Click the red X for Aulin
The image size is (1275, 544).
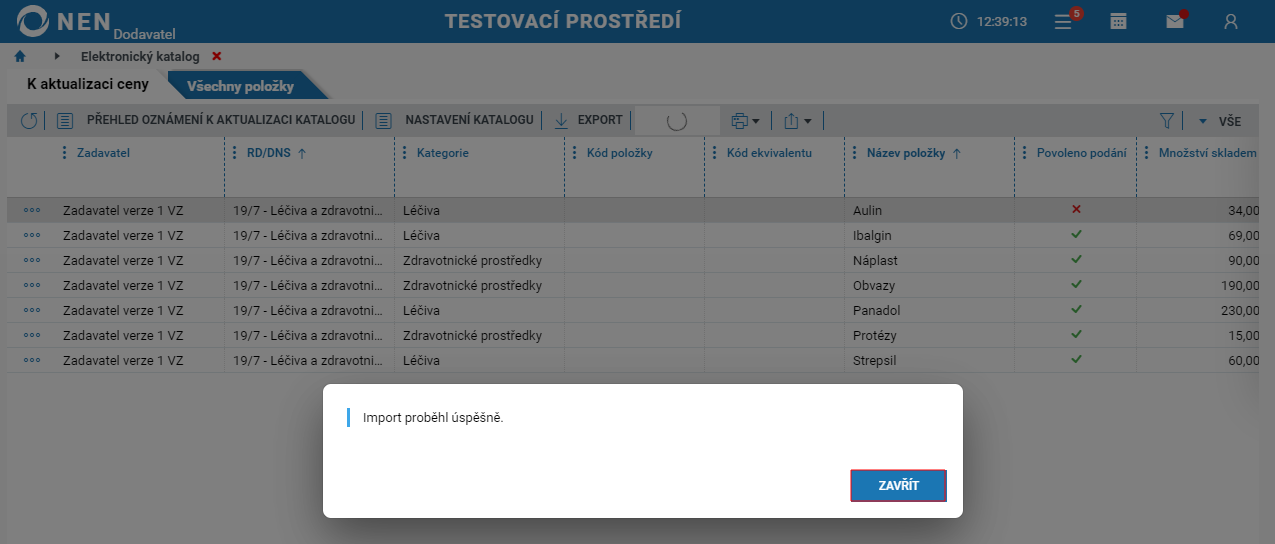(1076, 209)
